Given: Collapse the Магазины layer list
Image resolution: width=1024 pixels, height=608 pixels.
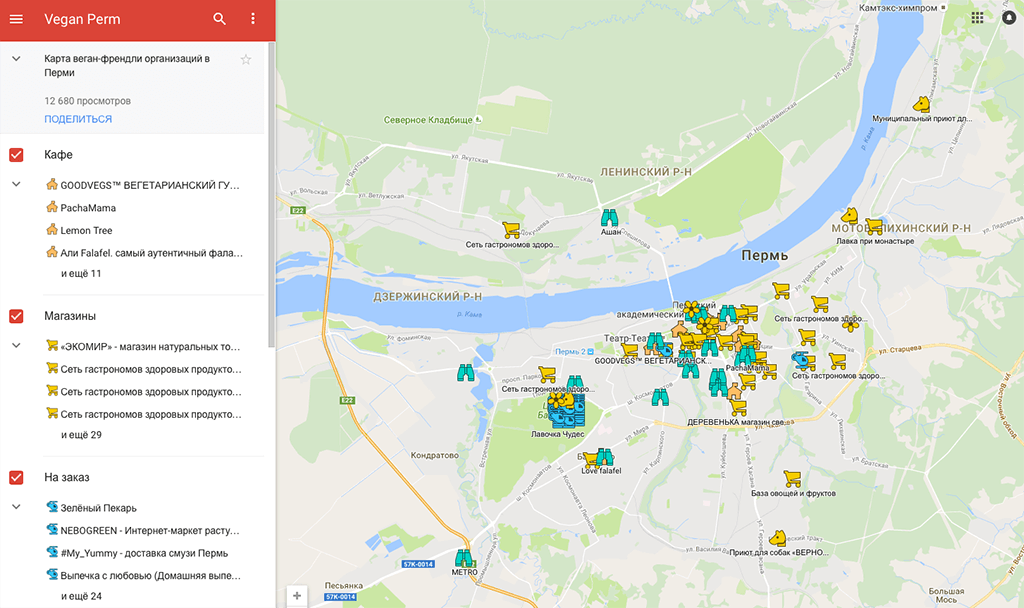Looking at the screenshot, I should [16, 346].
